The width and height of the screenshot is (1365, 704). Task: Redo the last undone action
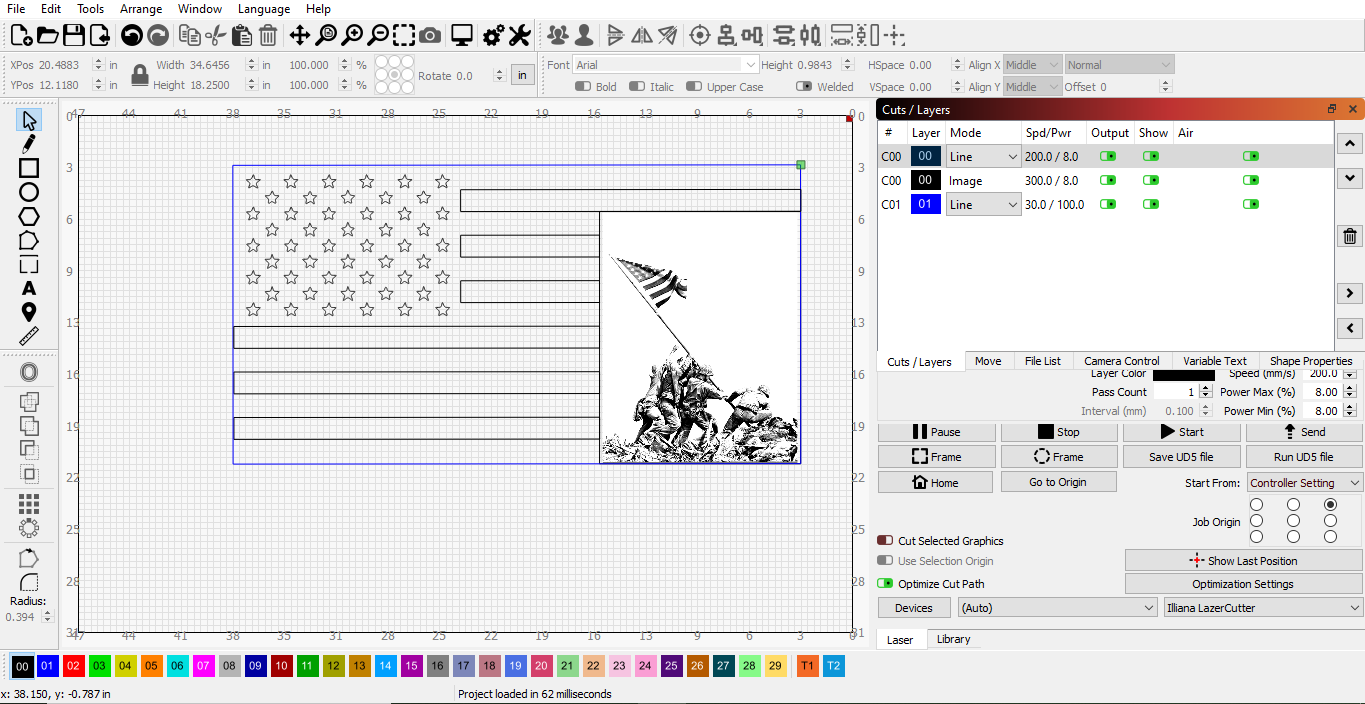[x=158, y=36]
